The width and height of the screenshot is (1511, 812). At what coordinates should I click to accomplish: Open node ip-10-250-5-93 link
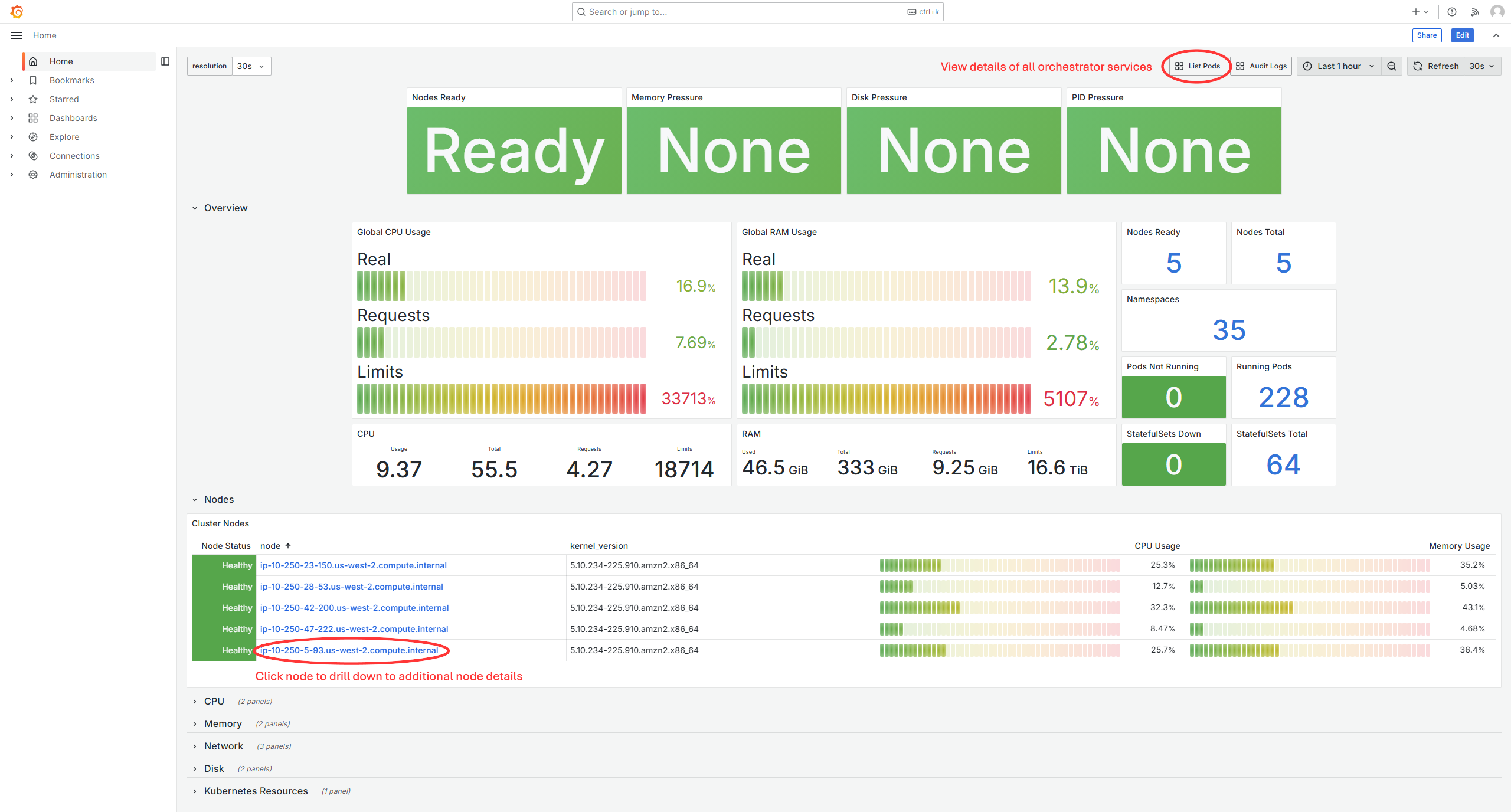(x=349, y=650)
